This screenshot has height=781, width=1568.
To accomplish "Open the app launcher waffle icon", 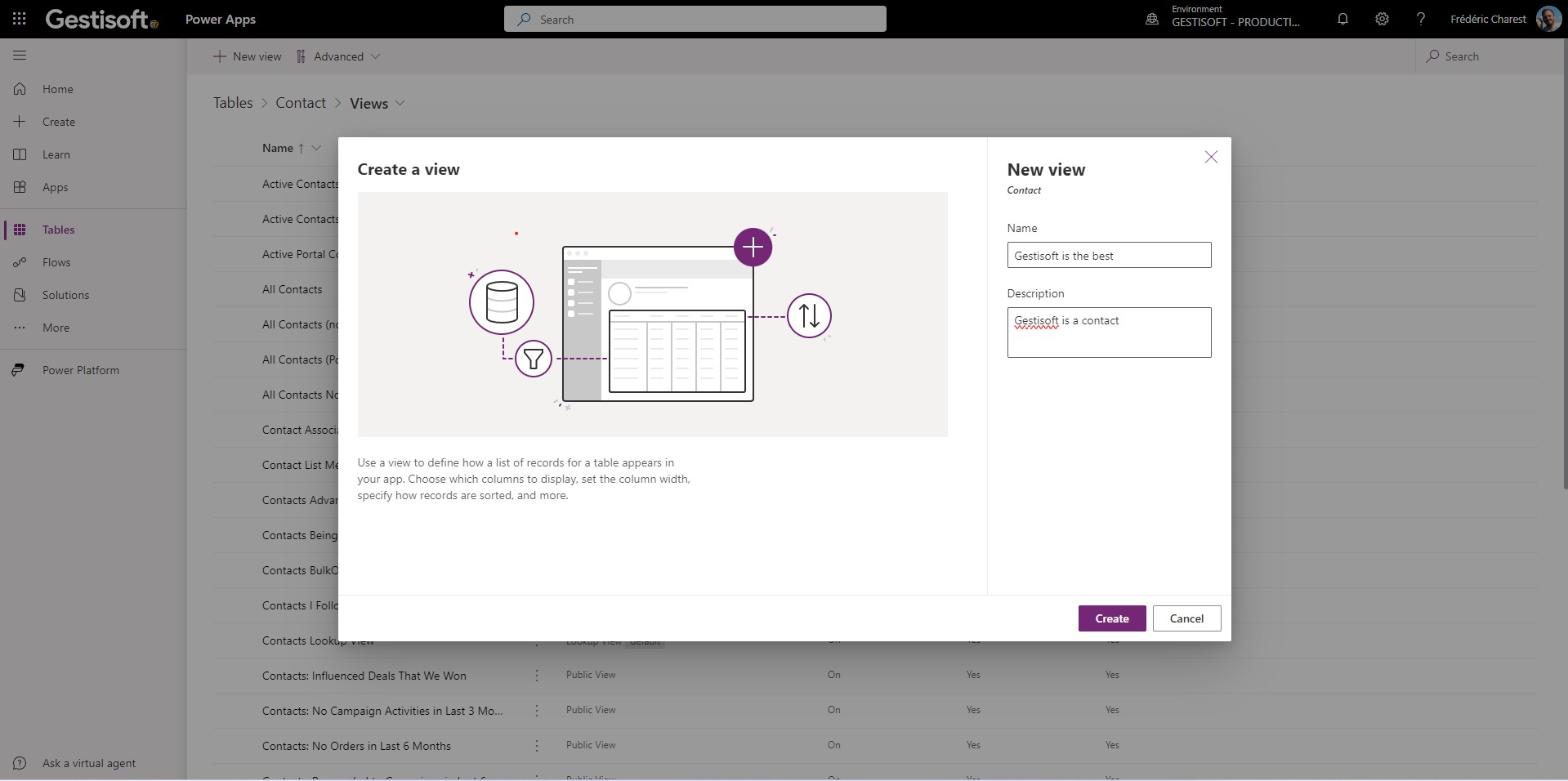I will coord(20,19).
